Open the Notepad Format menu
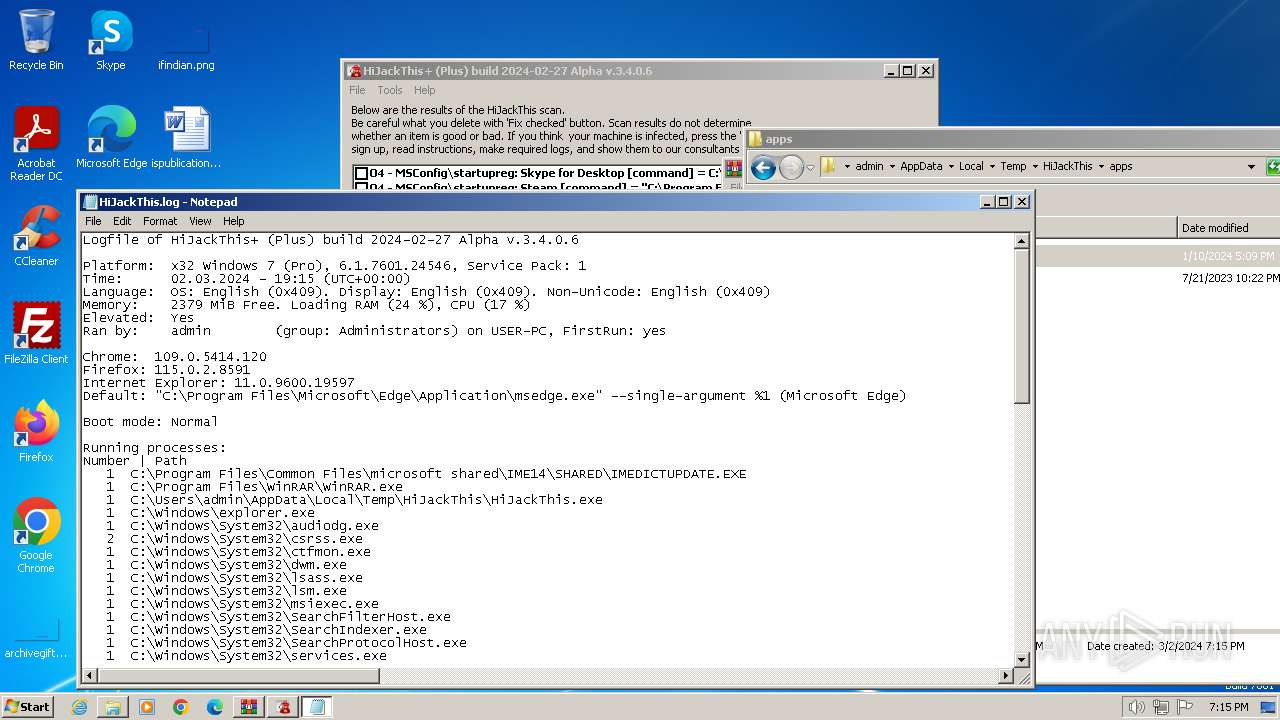This screenshot has width=1280, height=720. point(160,221)
